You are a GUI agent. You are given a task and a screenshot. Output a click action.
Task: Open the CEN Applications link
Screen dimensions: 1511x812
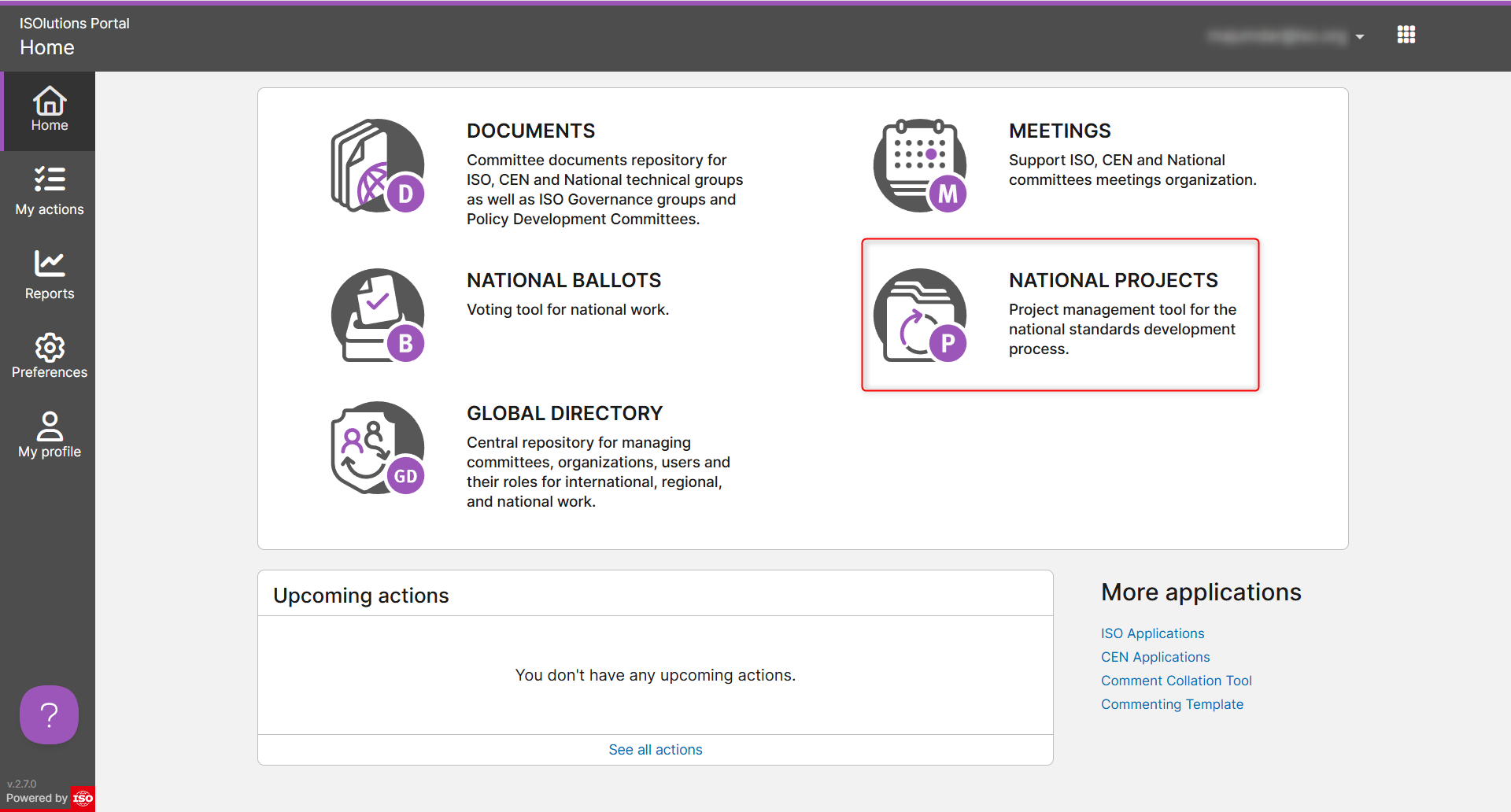[1155, 657]
